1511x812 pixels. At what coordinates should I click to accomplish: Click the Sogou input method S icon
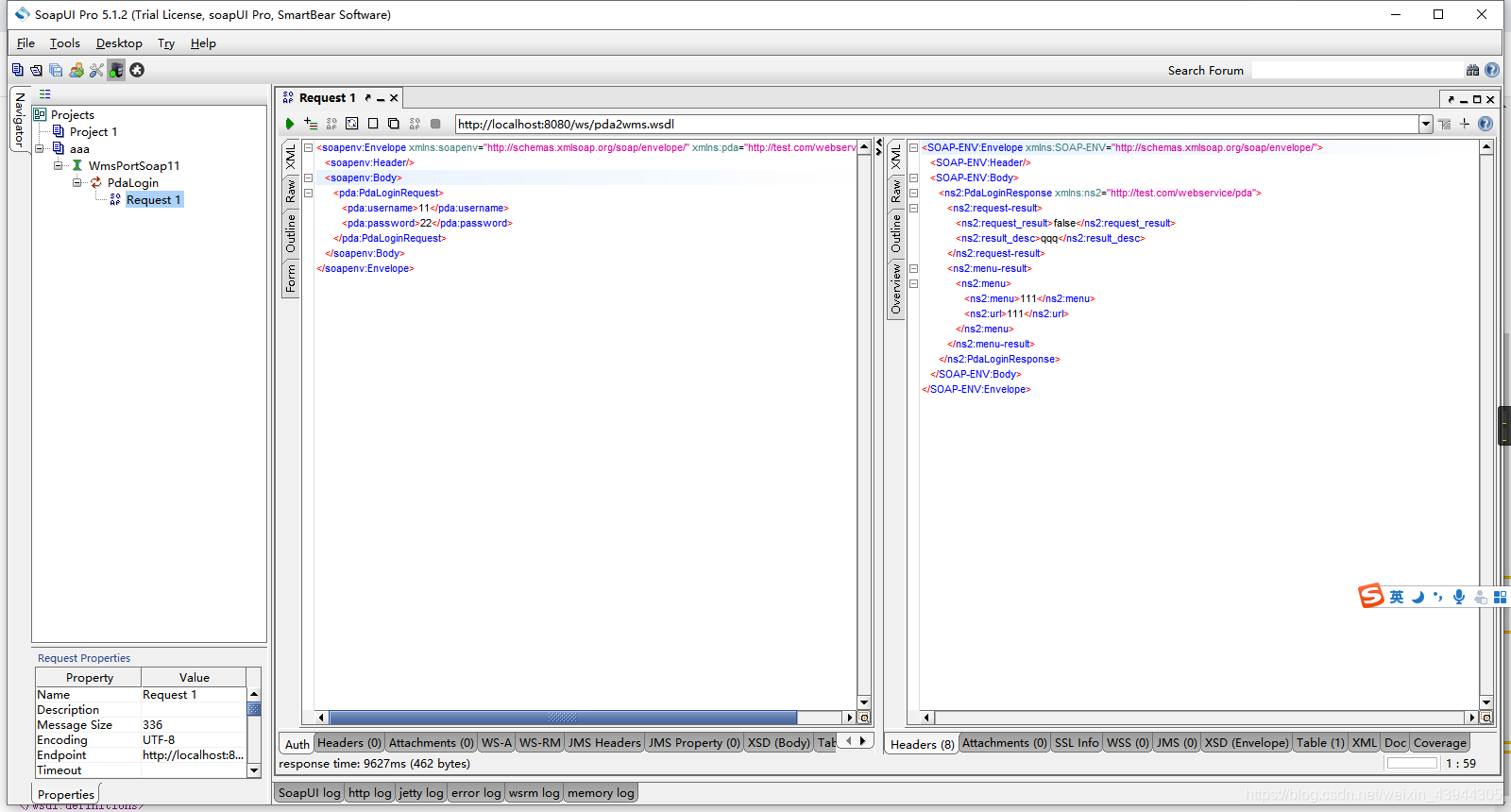click(x=1371, y=596)
